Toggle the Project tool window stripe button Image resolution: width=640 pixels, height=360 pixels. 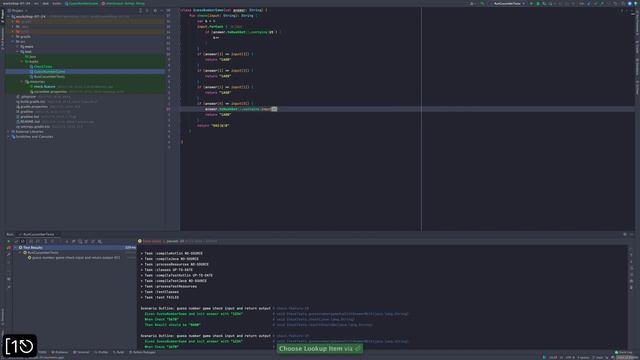[x=2, y=16]
